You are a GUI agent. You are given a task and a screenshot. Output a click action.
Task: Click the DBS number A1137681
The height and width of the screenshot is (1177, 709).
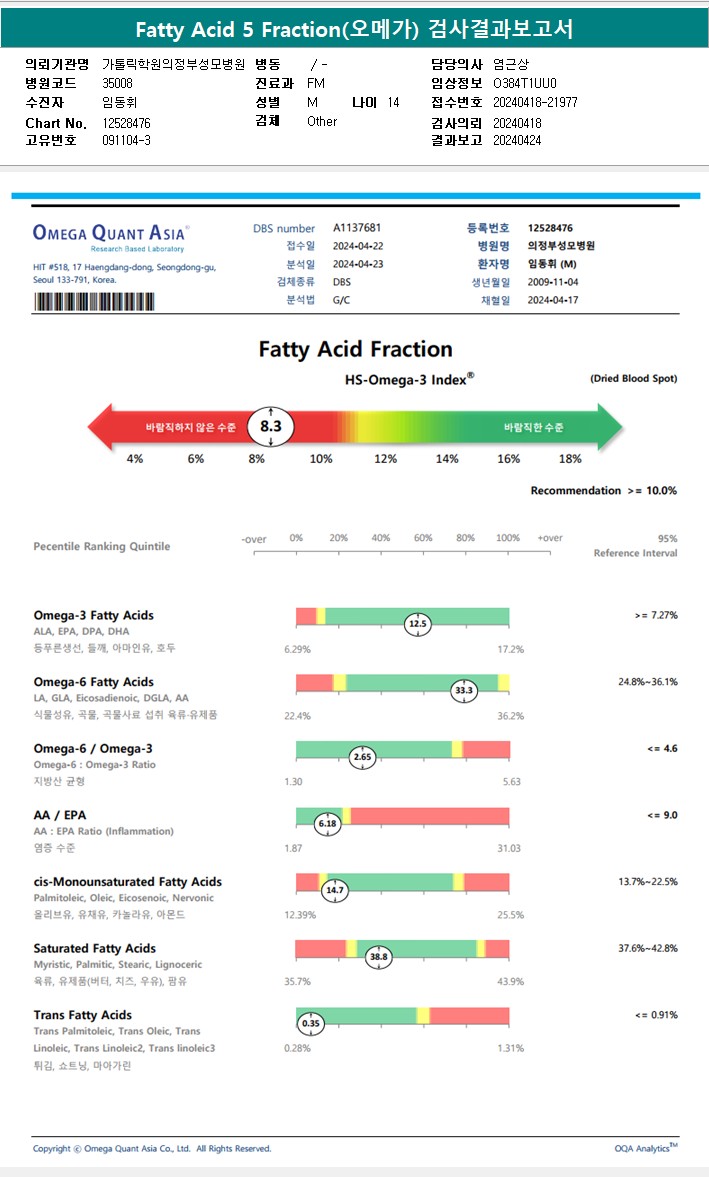pos(357,228)
